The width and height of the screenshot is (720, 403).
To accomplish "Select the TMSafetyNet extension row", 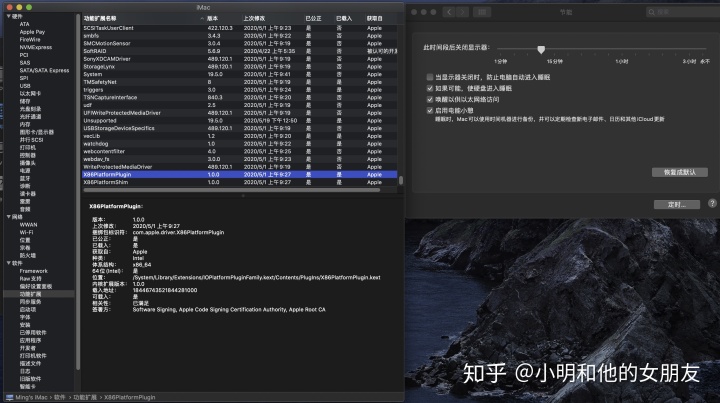I will click(x=240, y=82).
